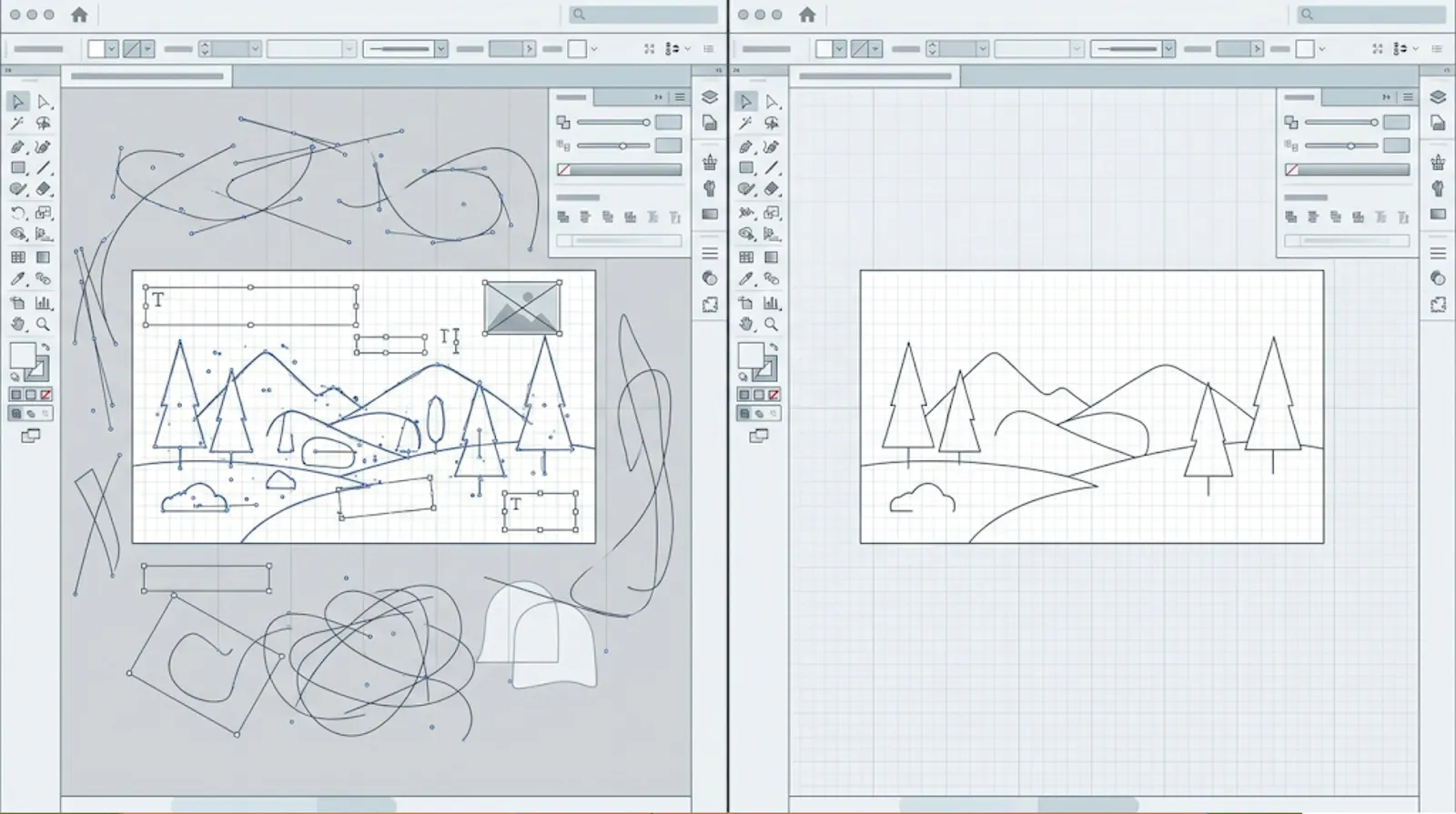Select the document tab in left window
This screenshot has height=814, width=1456.
[x=147, y=77]
